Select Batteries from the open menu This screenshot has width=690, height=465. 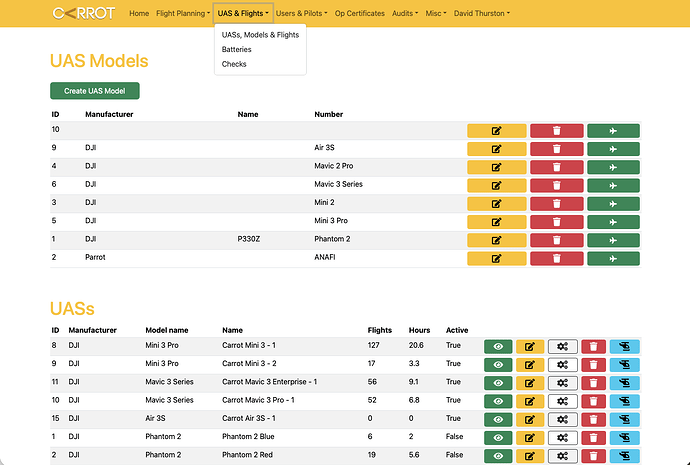coord(236,49)
